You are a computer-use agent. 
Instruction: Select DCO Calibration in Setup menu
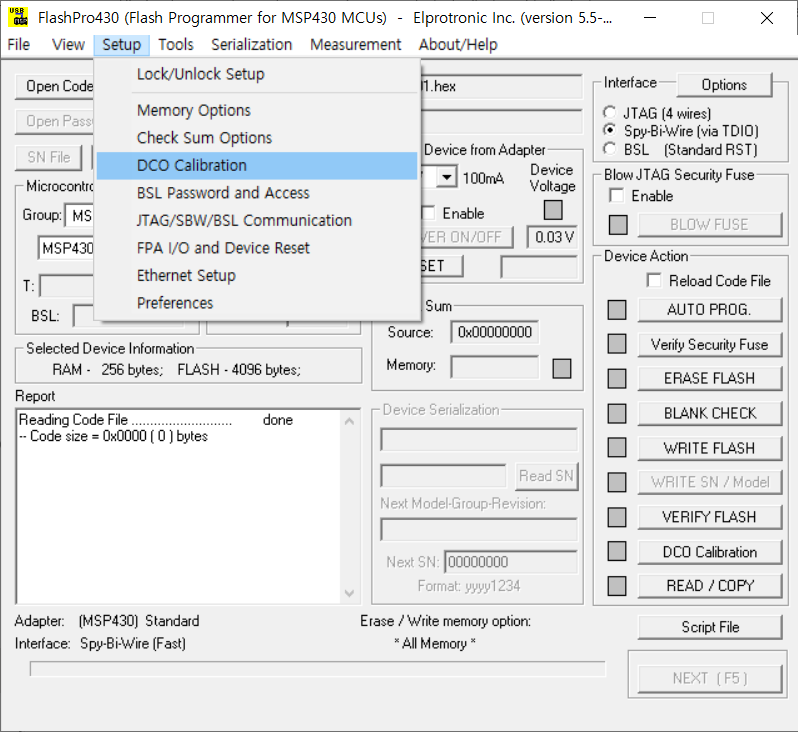click(x=257, y=165)
